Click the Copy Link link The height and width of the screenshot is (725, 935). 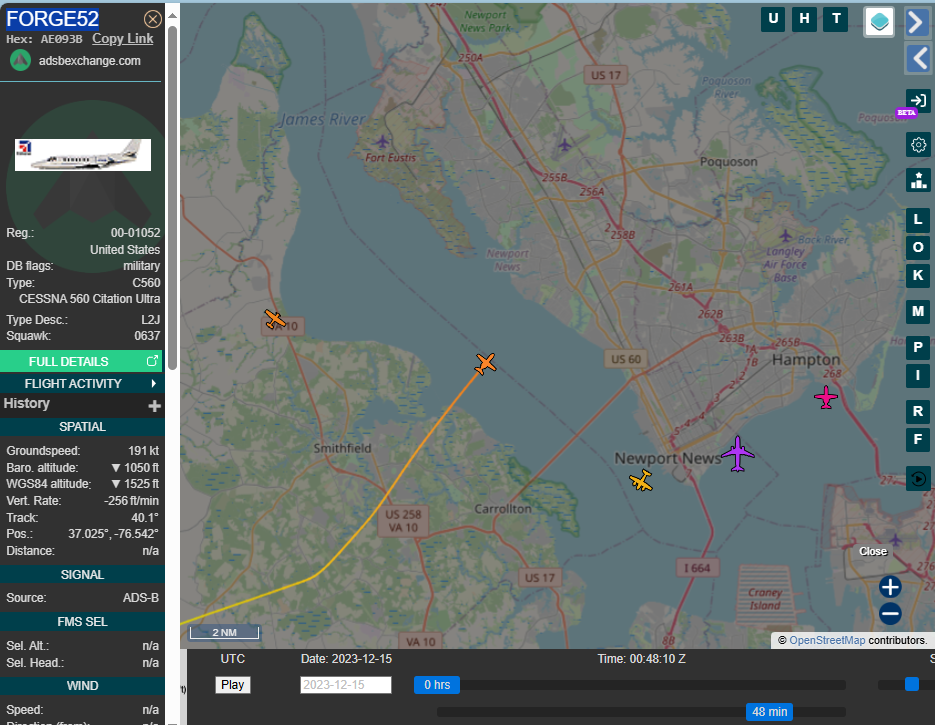(x=123, y=39)
